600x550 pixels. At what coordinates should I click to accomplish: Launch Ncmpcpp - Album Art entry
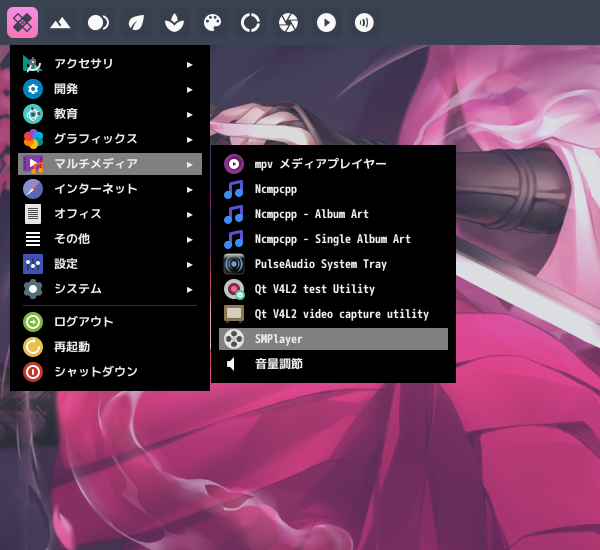tap(333, 214)
